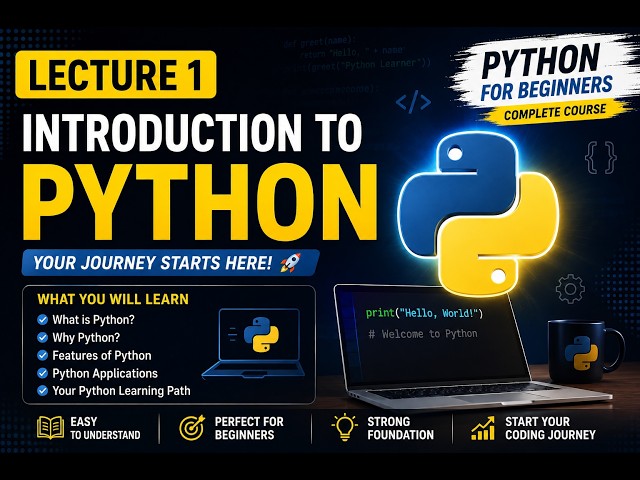Click the small laptop illustration with Python logo
This screenshot has height=480, width=640.
point(254,343)
